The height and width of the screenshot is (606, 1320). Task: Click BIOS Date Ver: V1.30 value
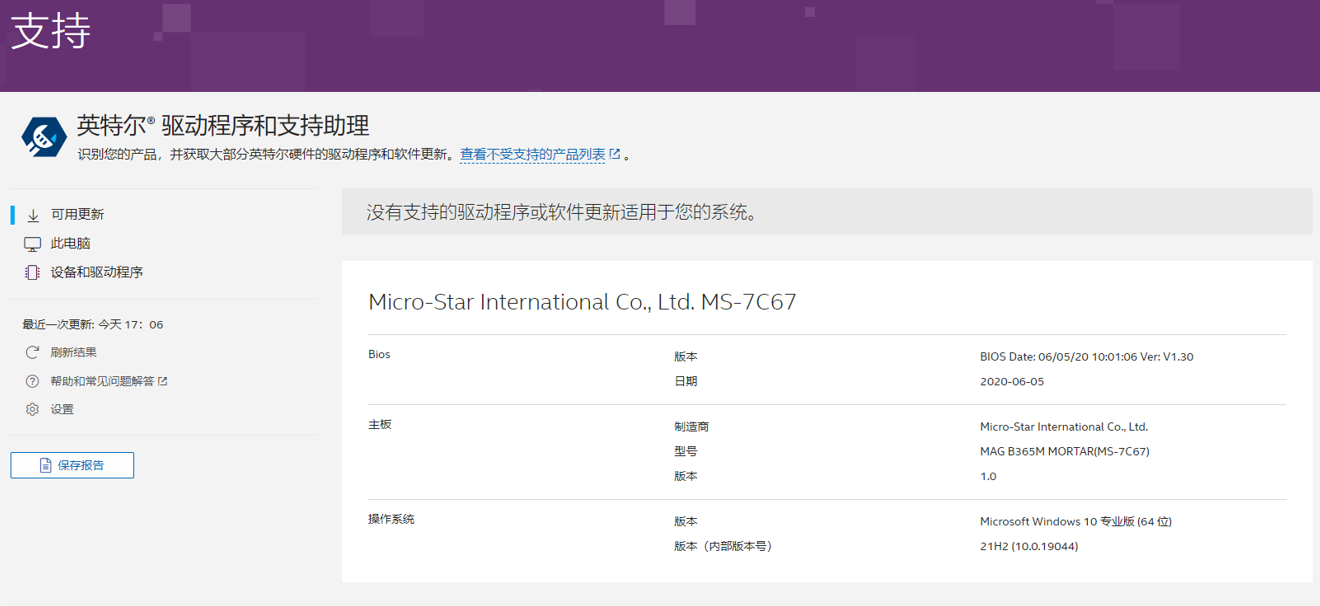1087,357
